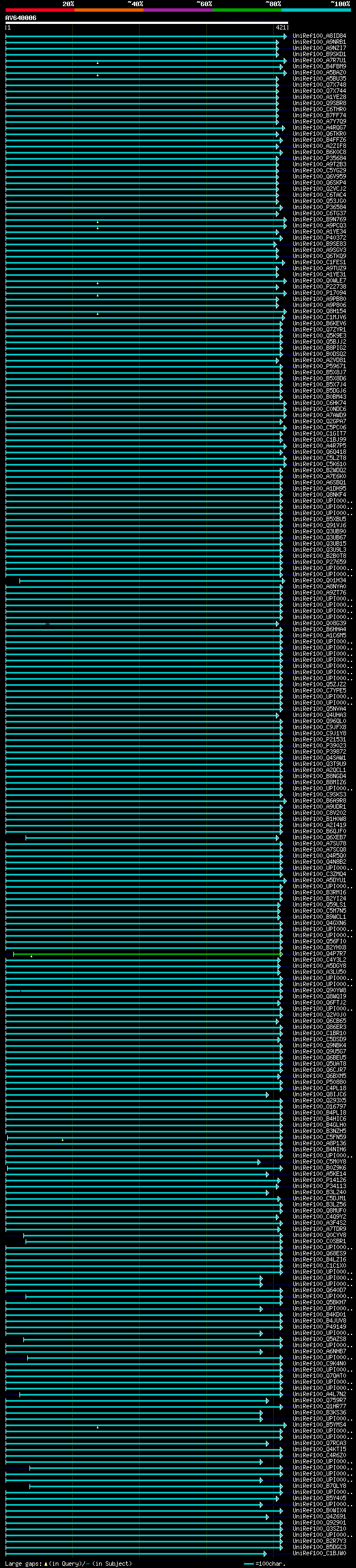Click the Large gaps legend text
The height and width of the screenshot is (1568, 356).
tap(68, 1563)
